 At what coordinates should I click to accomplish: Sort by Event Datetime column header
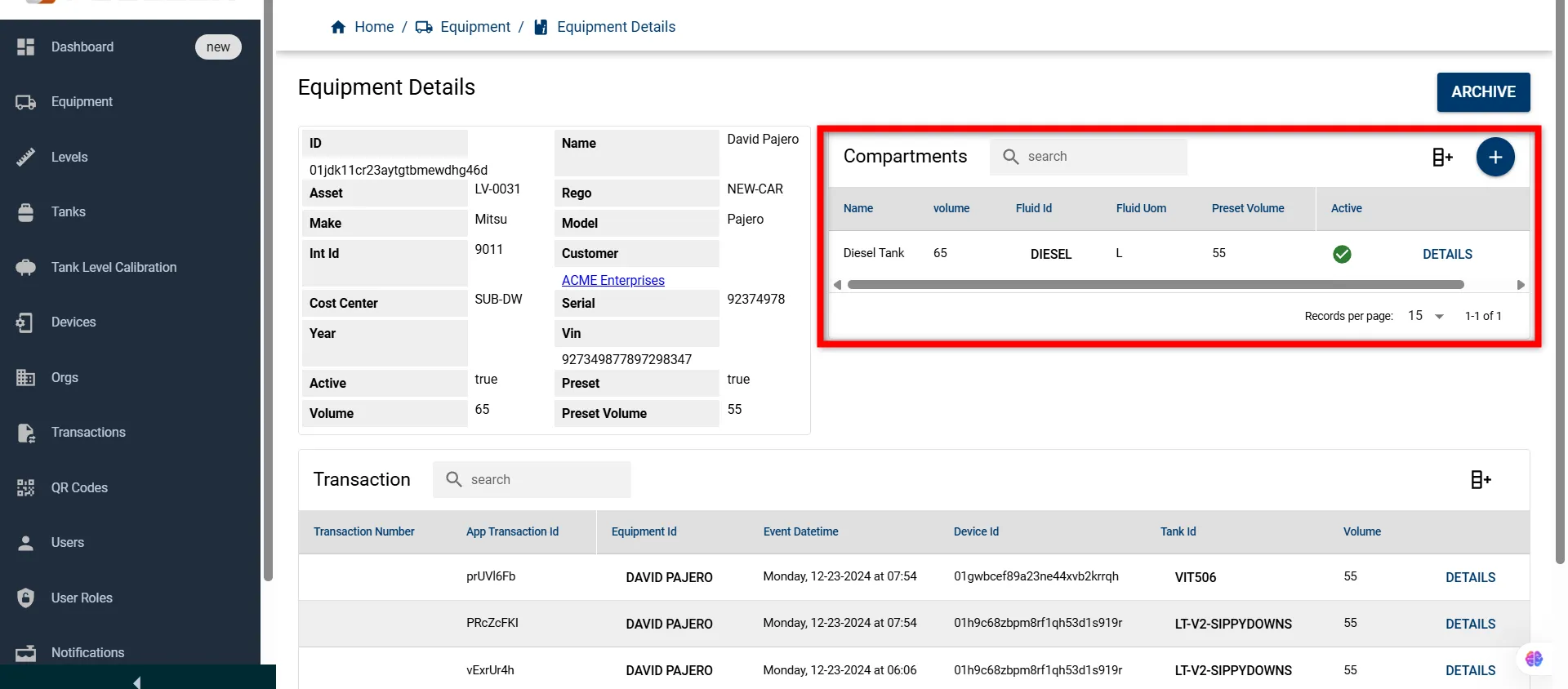coord(800,531)
